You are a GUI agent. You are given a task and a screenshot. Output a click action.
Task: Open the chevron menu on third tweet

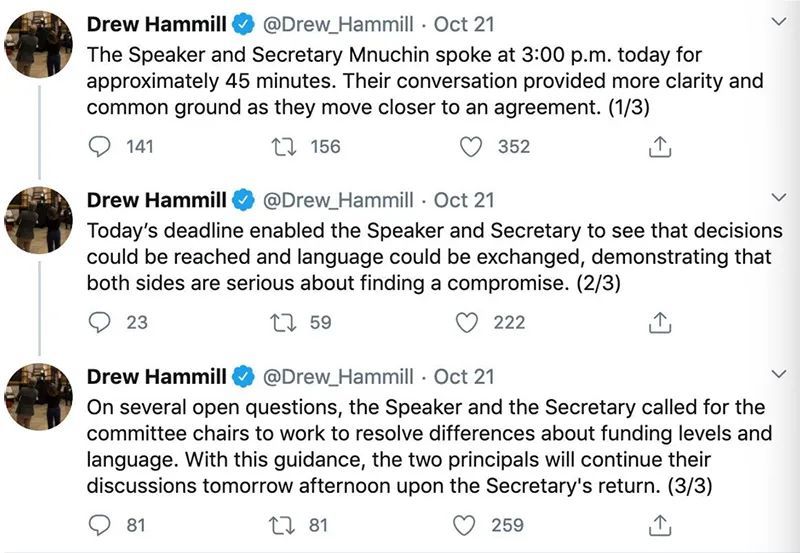pos(778,374)
